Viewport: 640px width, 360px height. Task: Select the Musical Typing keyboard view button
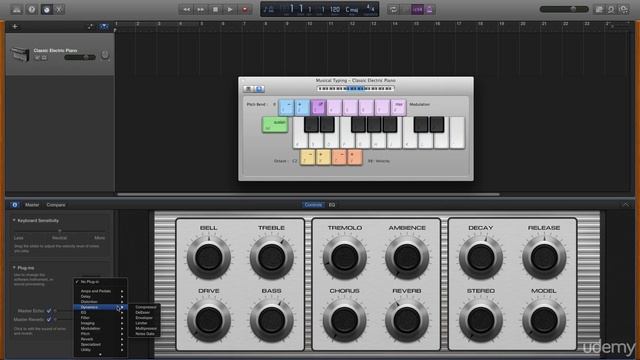(x=259, y=89)
